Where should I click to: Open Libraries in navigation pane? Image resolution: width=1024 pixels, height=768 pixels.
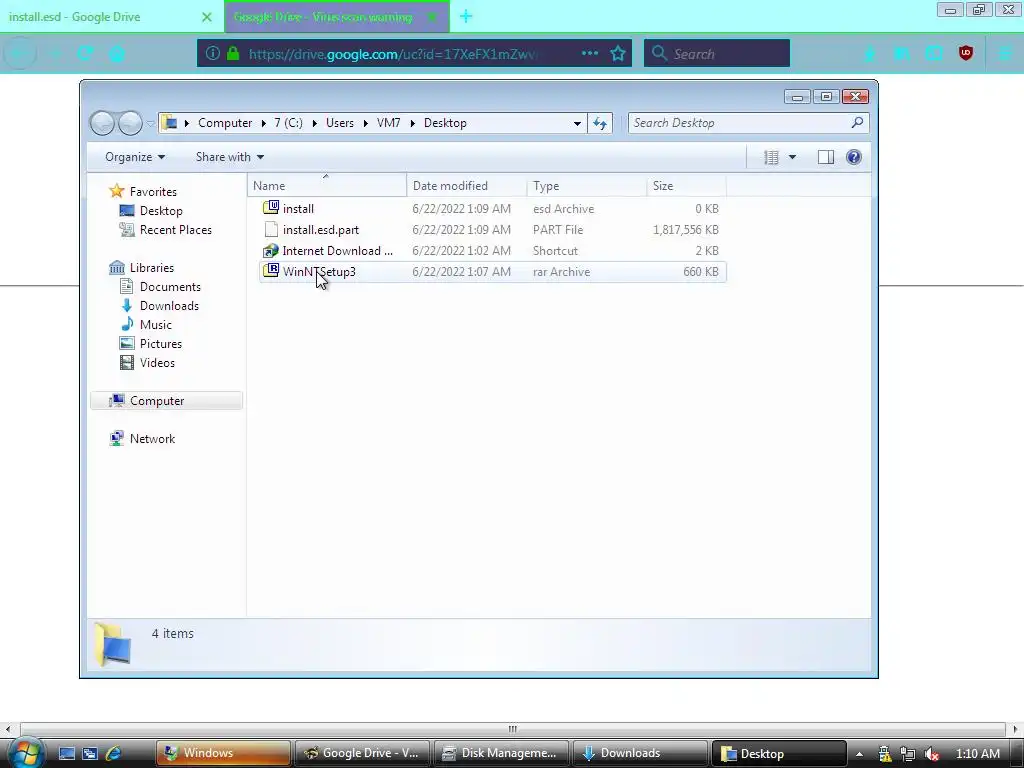[152, 267]
